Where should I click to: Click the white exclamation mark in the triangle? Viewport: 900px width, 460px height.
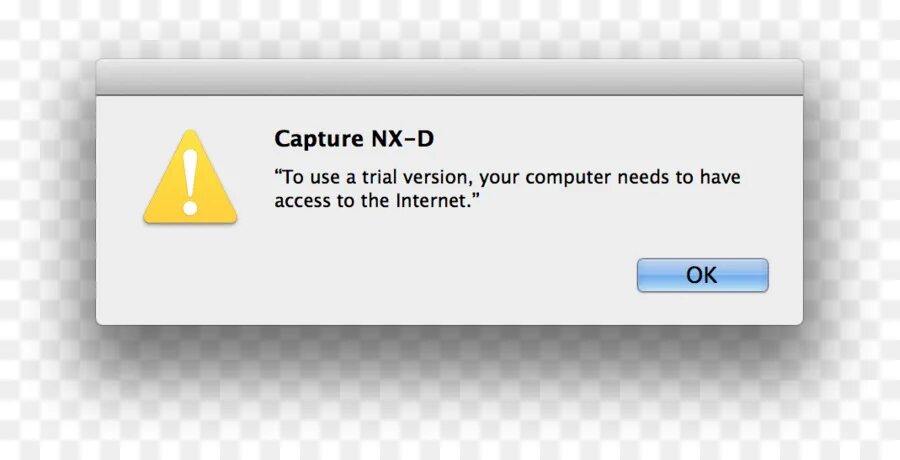coord(190,182)
